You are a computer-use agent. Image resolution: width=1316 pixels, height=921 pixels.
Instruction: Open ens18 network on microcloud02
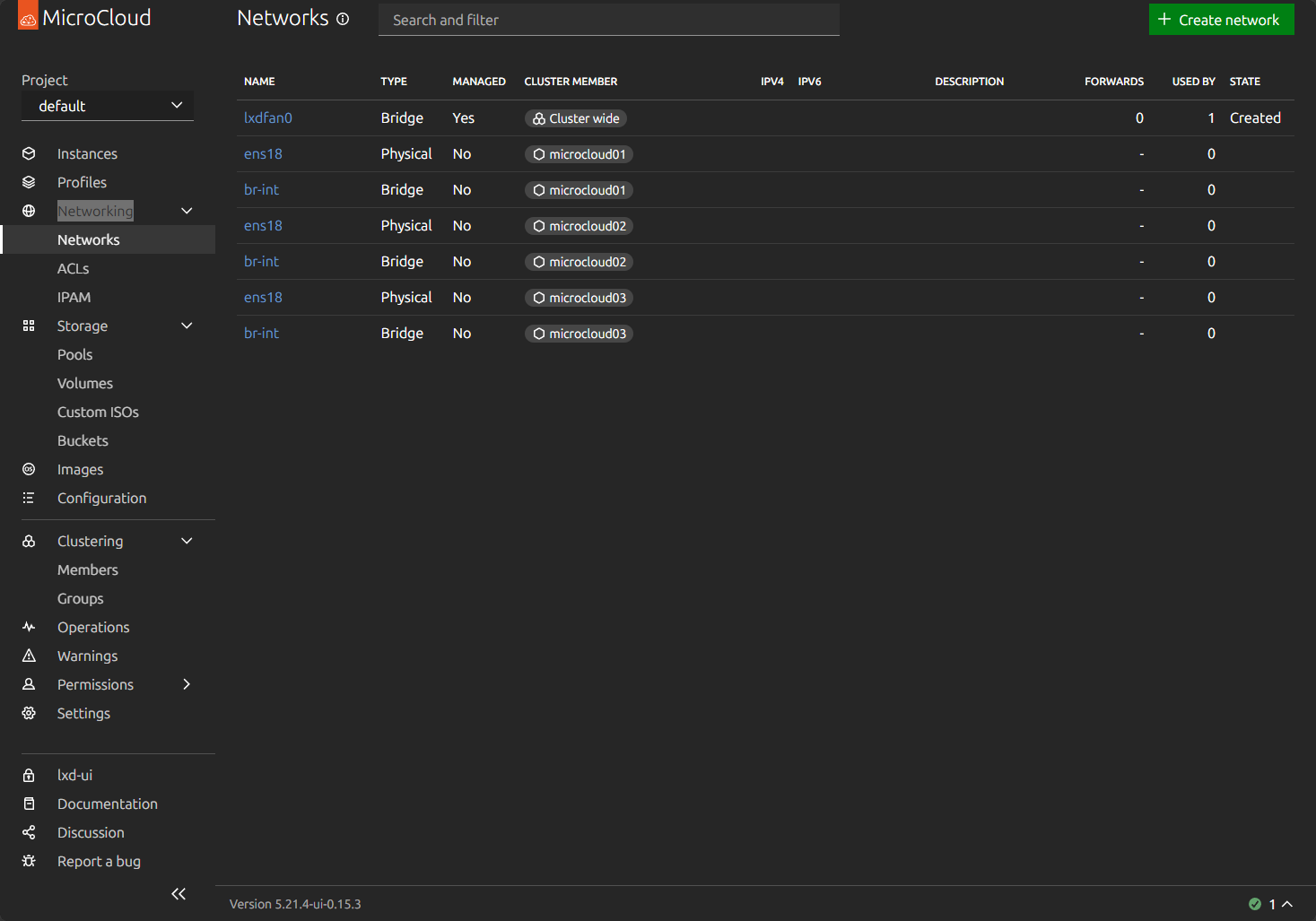263,225
